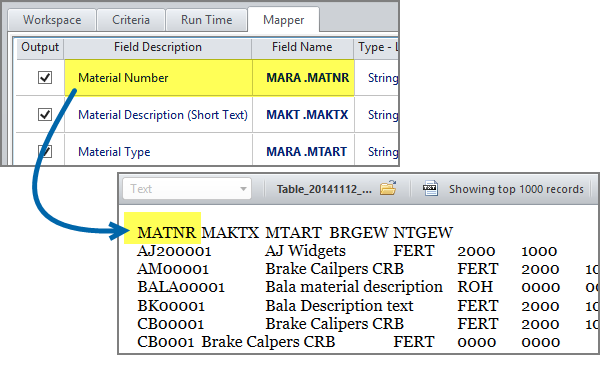
Task: Click the BRGEW header in preview
Action: coord(359,232)
